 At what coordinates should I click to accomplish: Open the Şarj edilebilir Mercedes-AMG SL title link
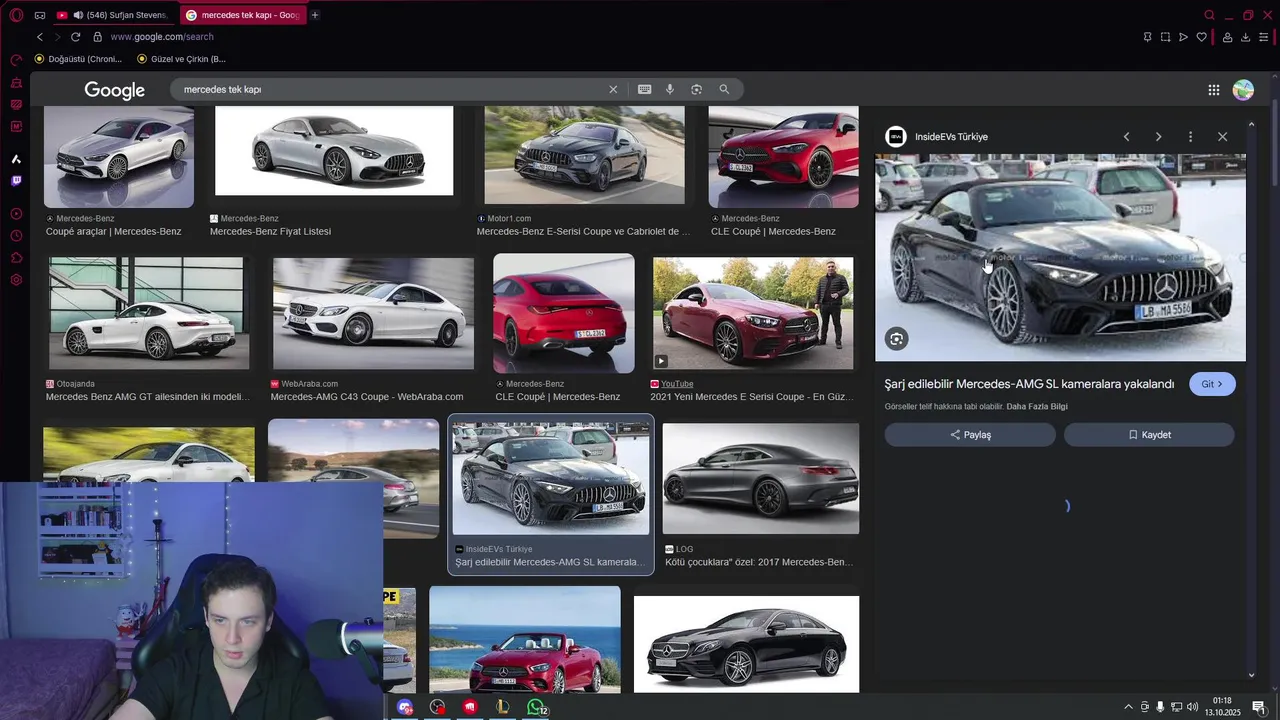(x=1029, y=384)
